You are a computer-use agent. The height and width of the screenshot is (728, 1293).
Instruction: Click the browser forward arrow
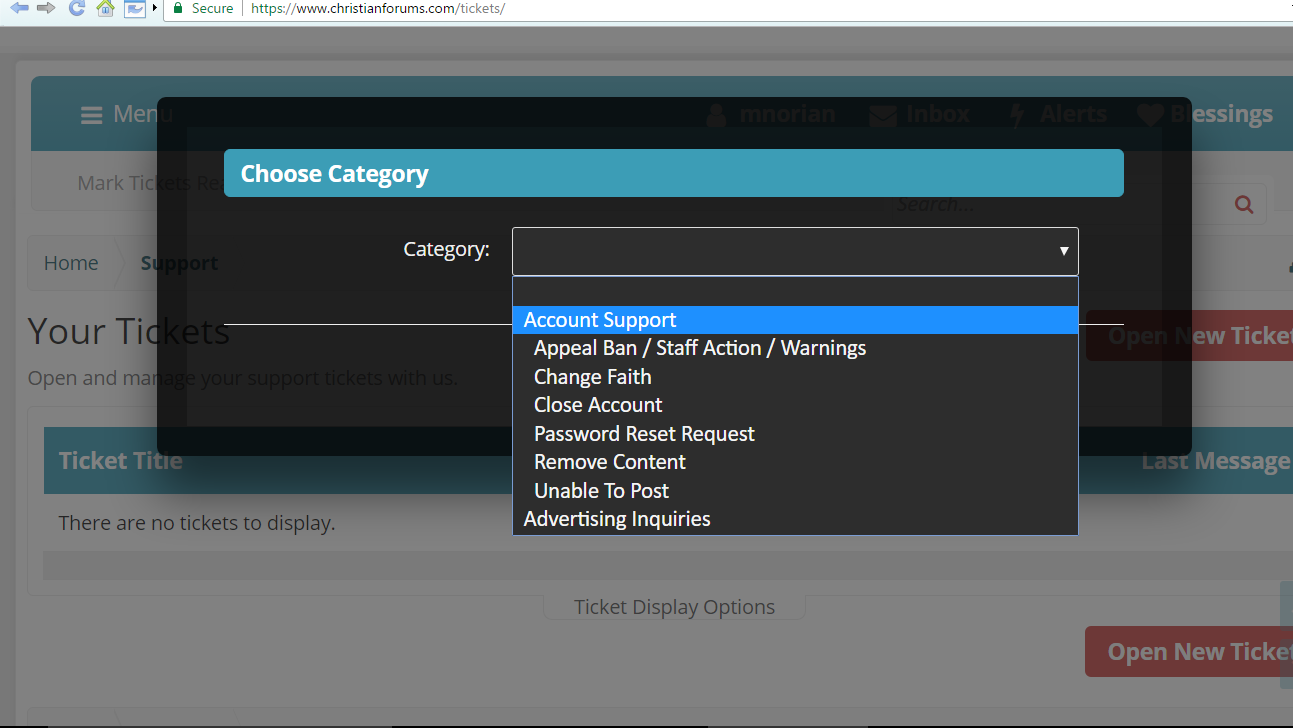(45, 8)
